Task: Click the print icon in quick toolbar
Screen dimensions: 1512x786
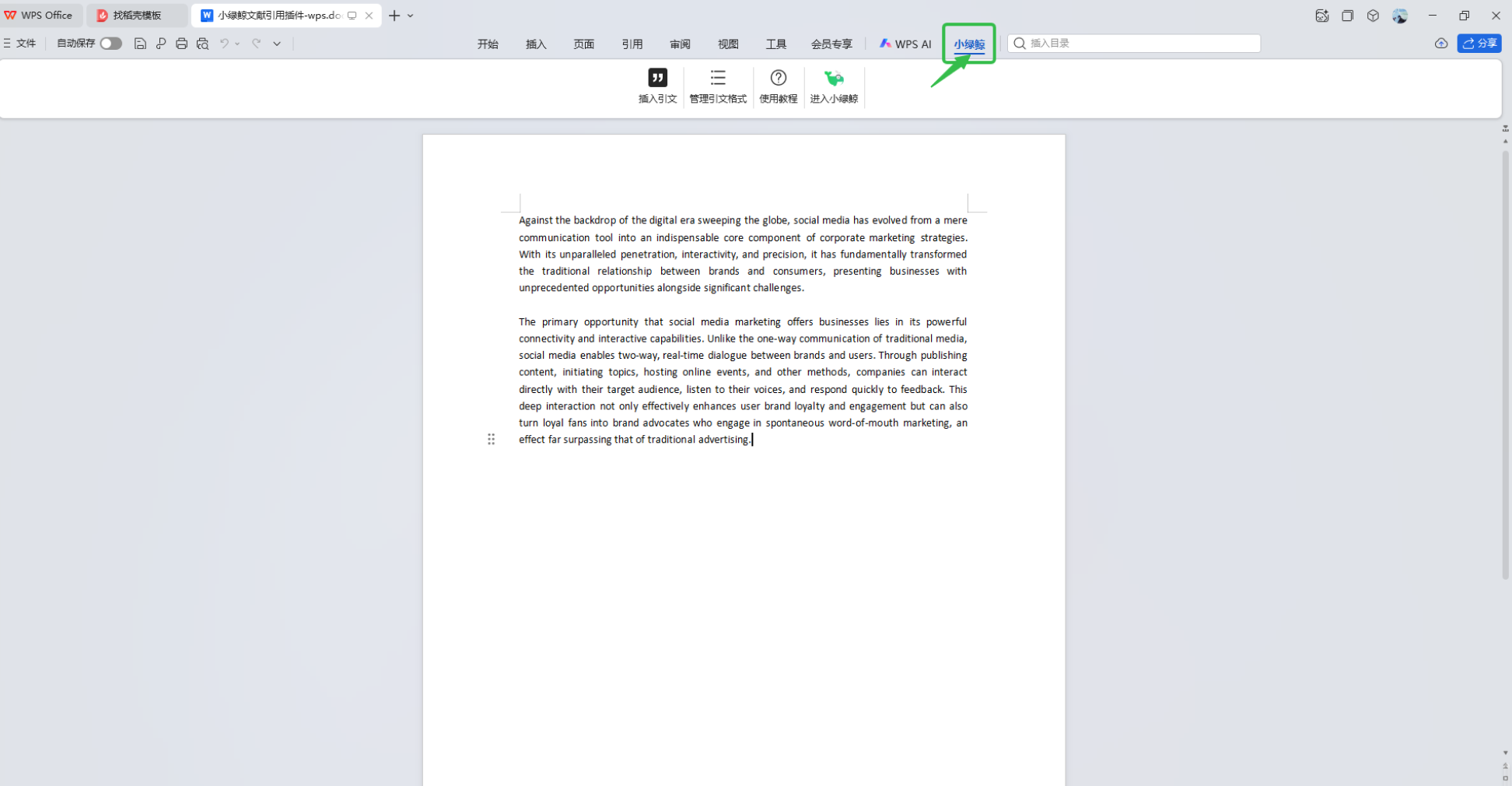Action: tap(181, 44)
